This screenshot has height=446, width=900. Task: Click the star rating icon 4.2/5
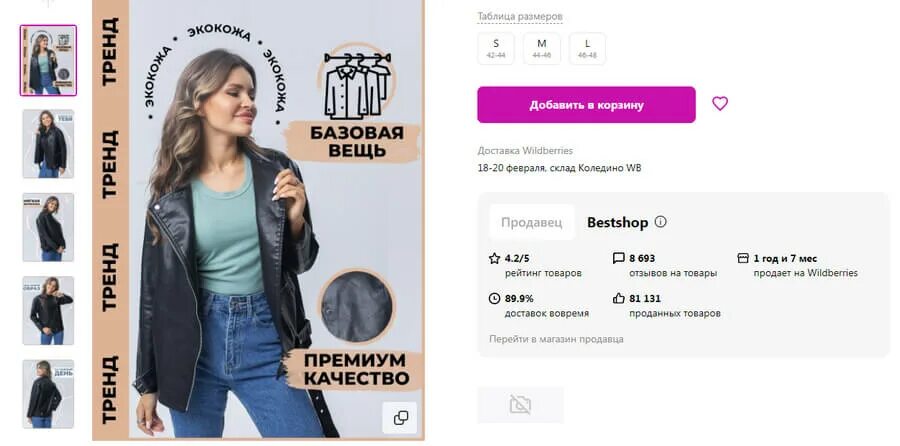(x=494, y=258)
